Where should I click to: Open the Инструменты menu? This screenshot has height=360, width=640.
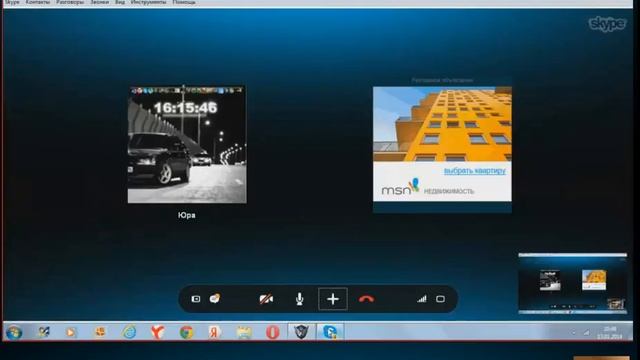coord(149,2)
